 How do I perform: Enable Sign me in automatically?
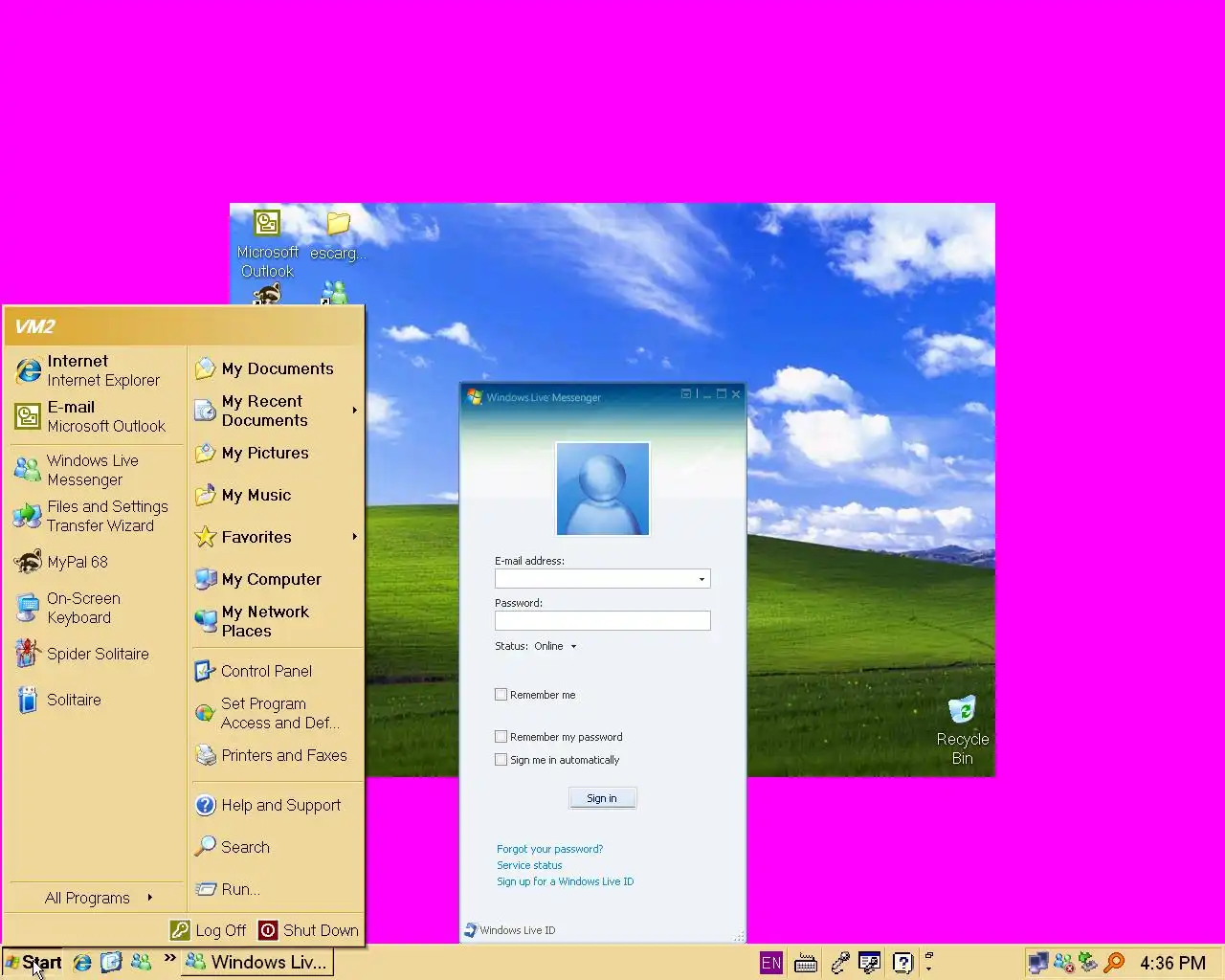pyautogui.click(x=501, y=760)
